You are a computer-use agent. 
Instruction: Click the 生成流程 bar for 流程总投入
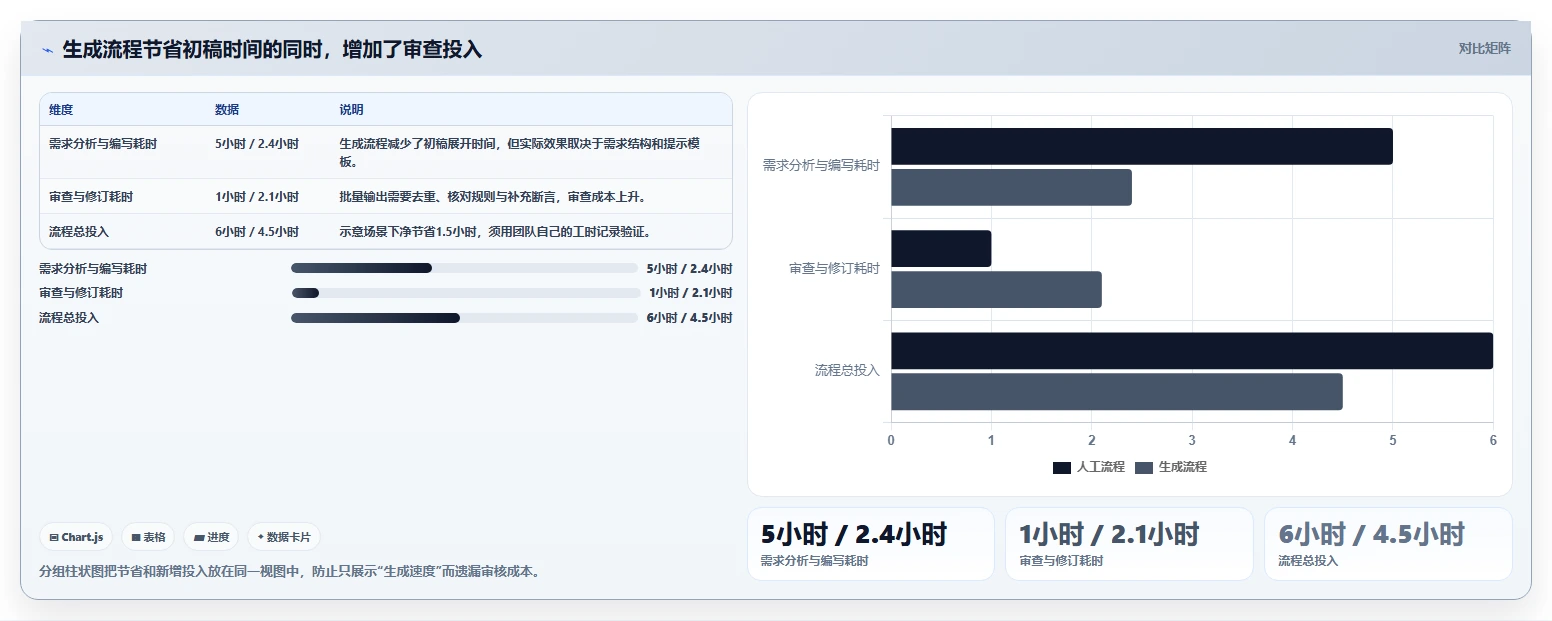pyautogui.click(x=1117, y=392)
